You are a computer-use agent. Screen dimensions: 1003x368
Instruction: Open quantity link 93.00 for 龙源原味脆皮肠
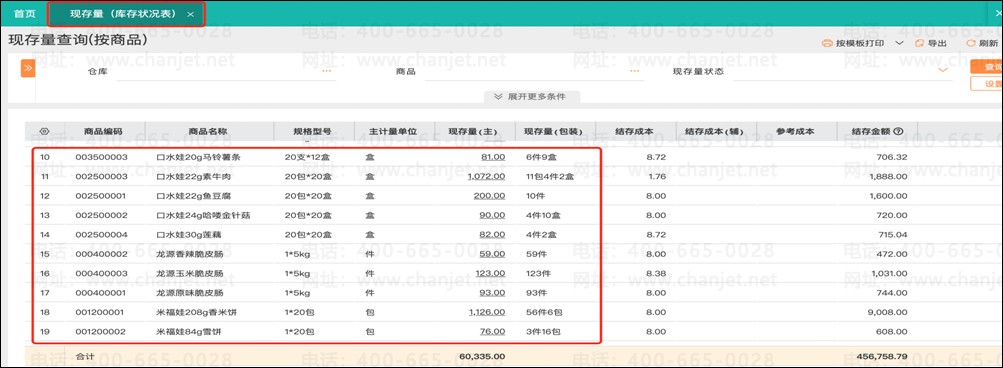(x=493, y=293)
